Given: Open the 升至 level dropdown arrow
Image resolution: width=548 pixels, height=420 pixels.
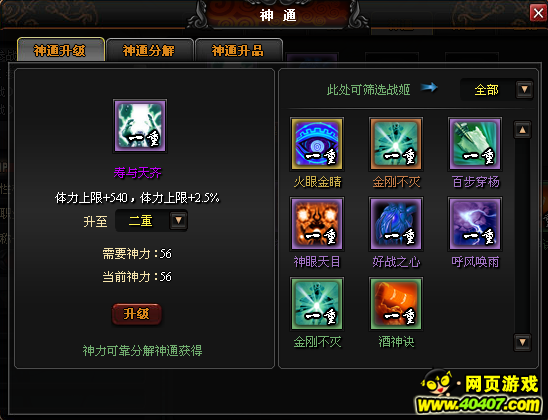Looking at the screenshot, I should pyautogui.click(x=179, y=220).
